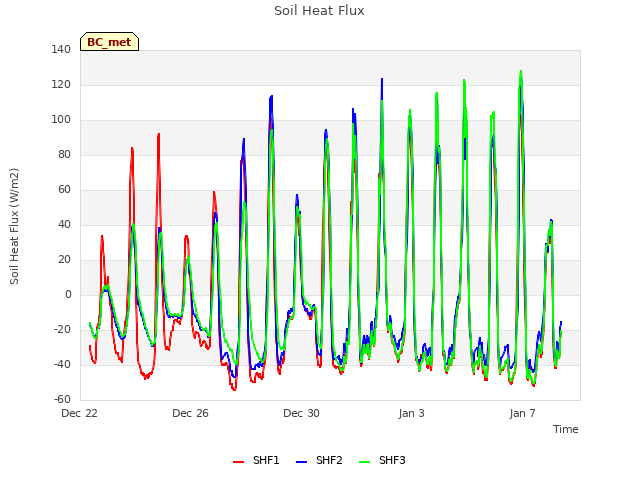Click the 'Soil Heat Flux (W/m2)' axis label
Image resolution: width=640 pixels, height=480 pixels.
coord(14,226)
